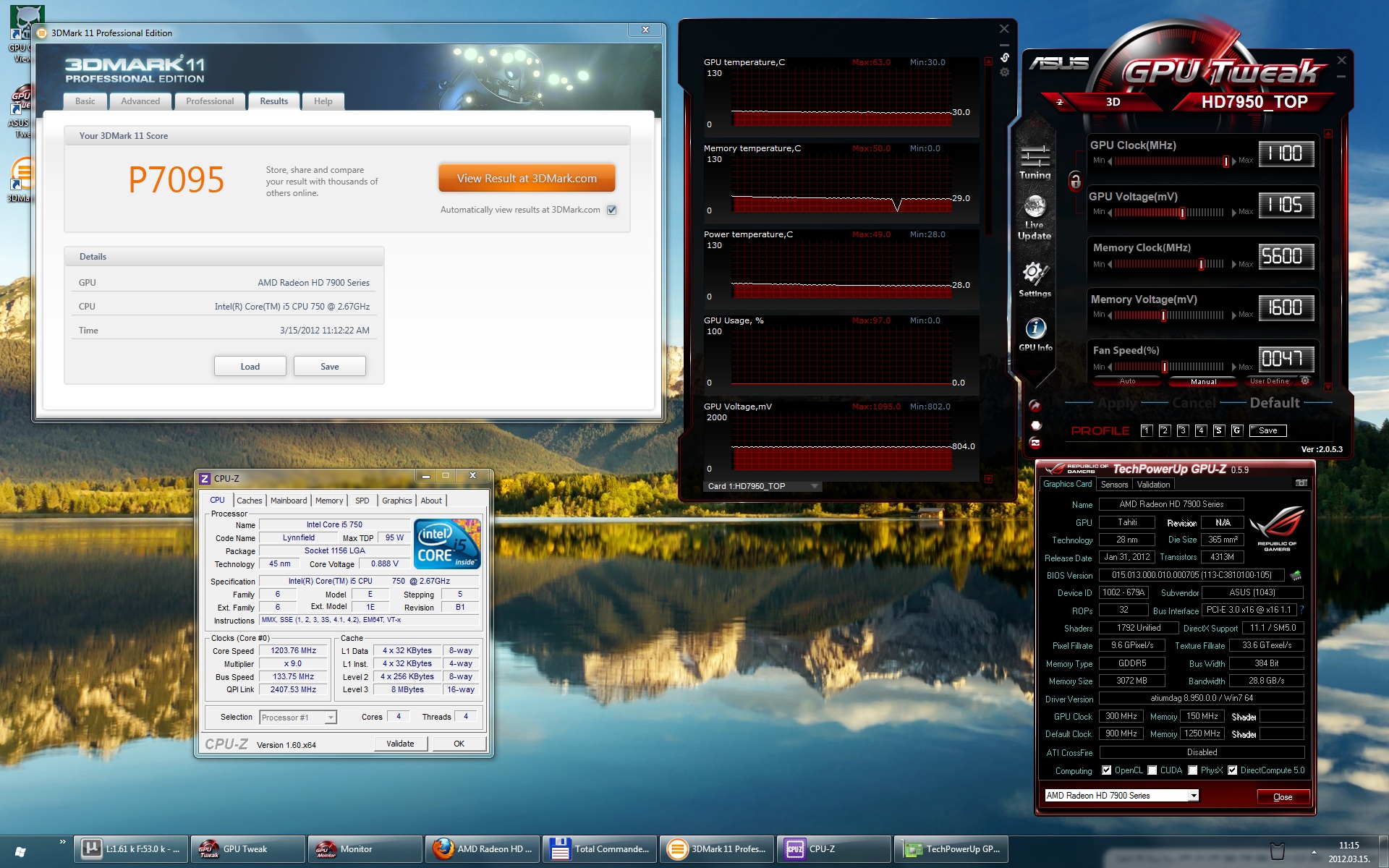Click taskbar clock showing 11:15
Screen dimensions: 1389x868
[1348, 852]
